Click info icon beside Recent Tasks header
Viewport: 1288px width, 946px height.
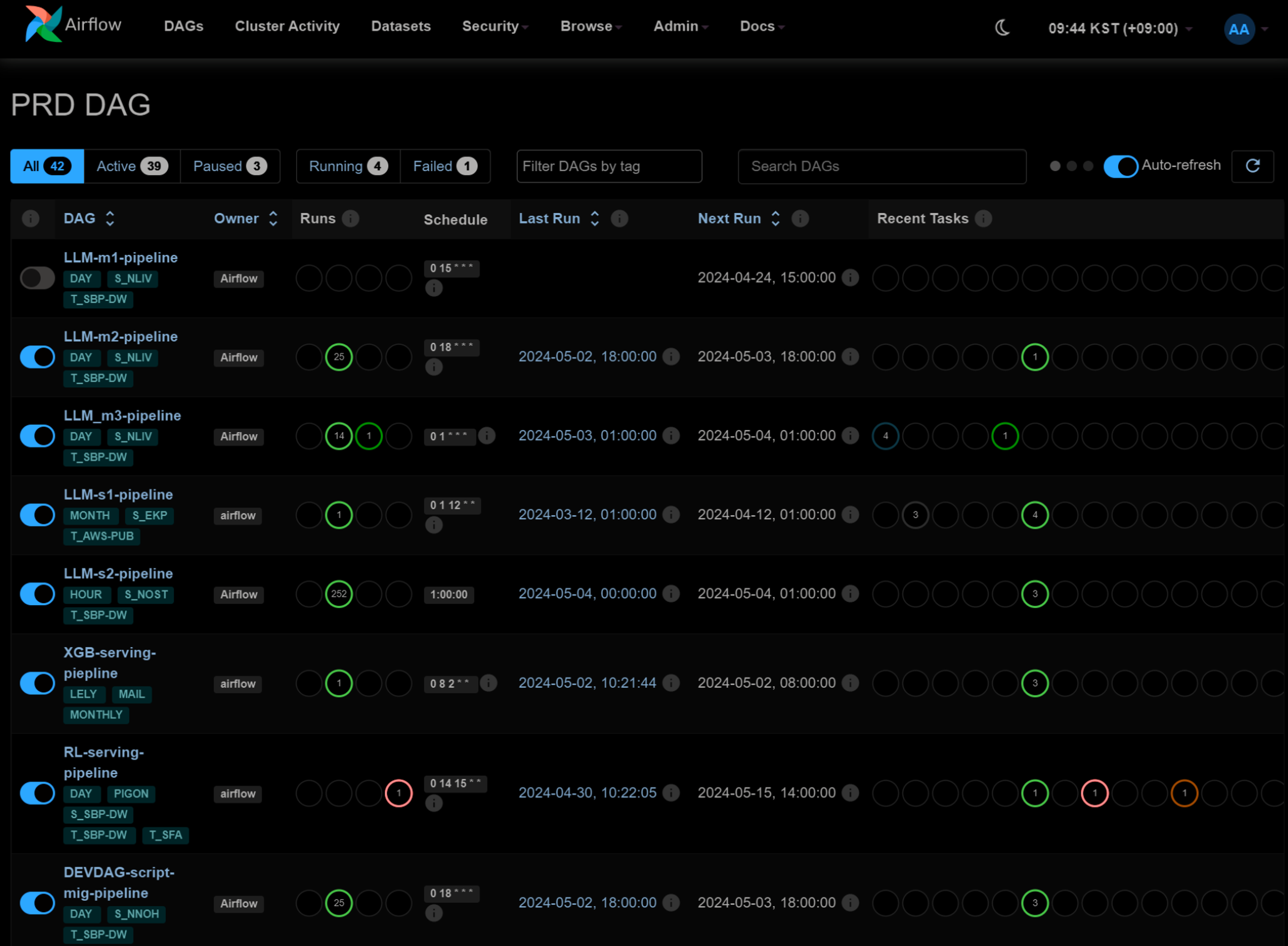click(983, 218)
